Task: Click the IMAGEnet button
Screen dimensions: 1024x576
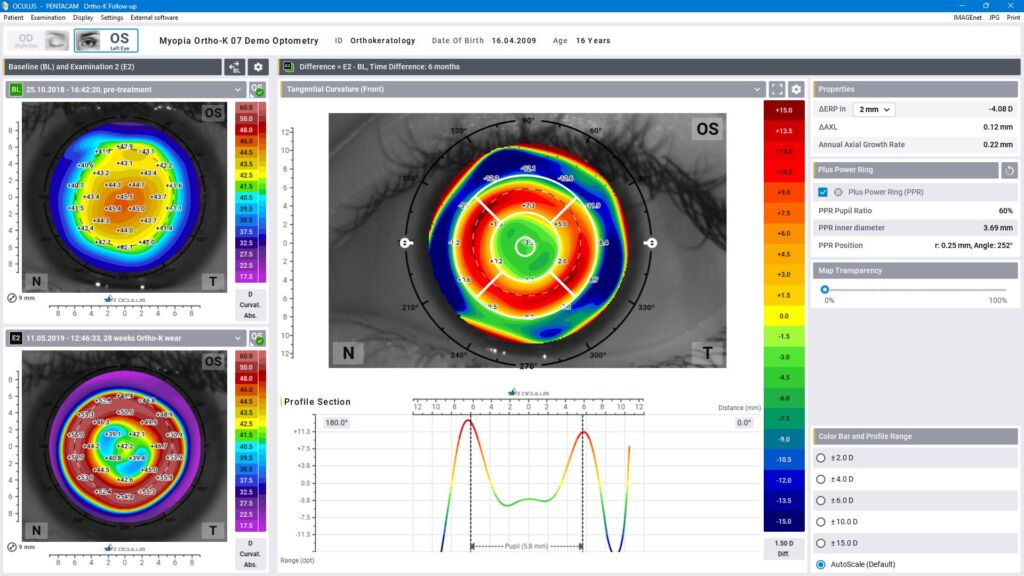Action: click(967, 18)
